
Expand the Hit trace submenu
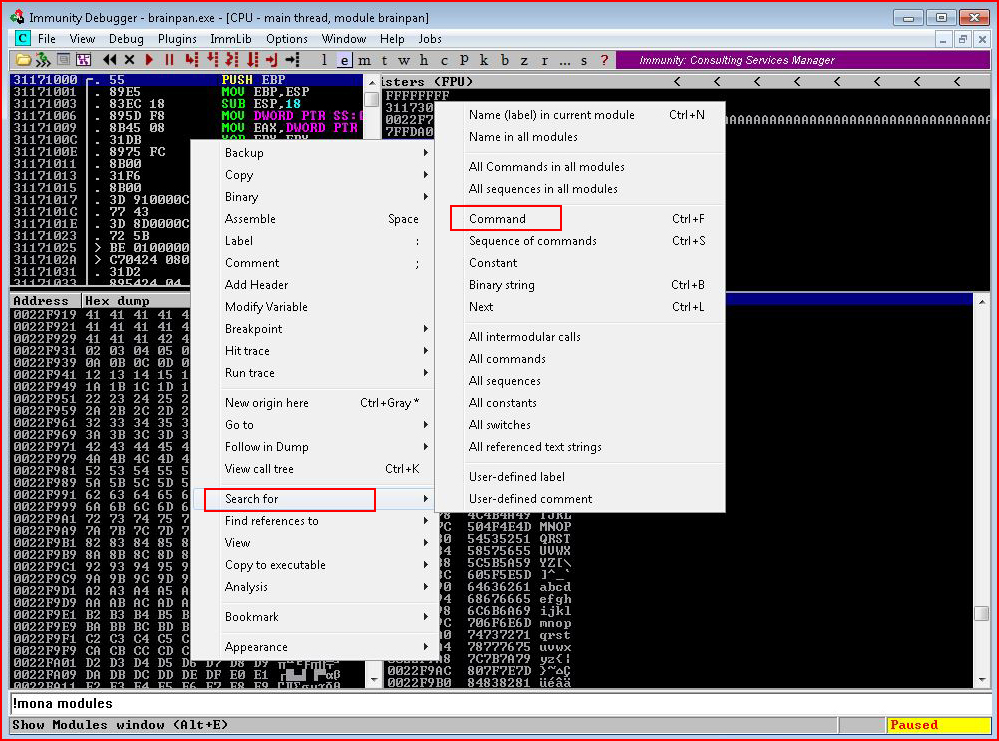click(325, 351)
